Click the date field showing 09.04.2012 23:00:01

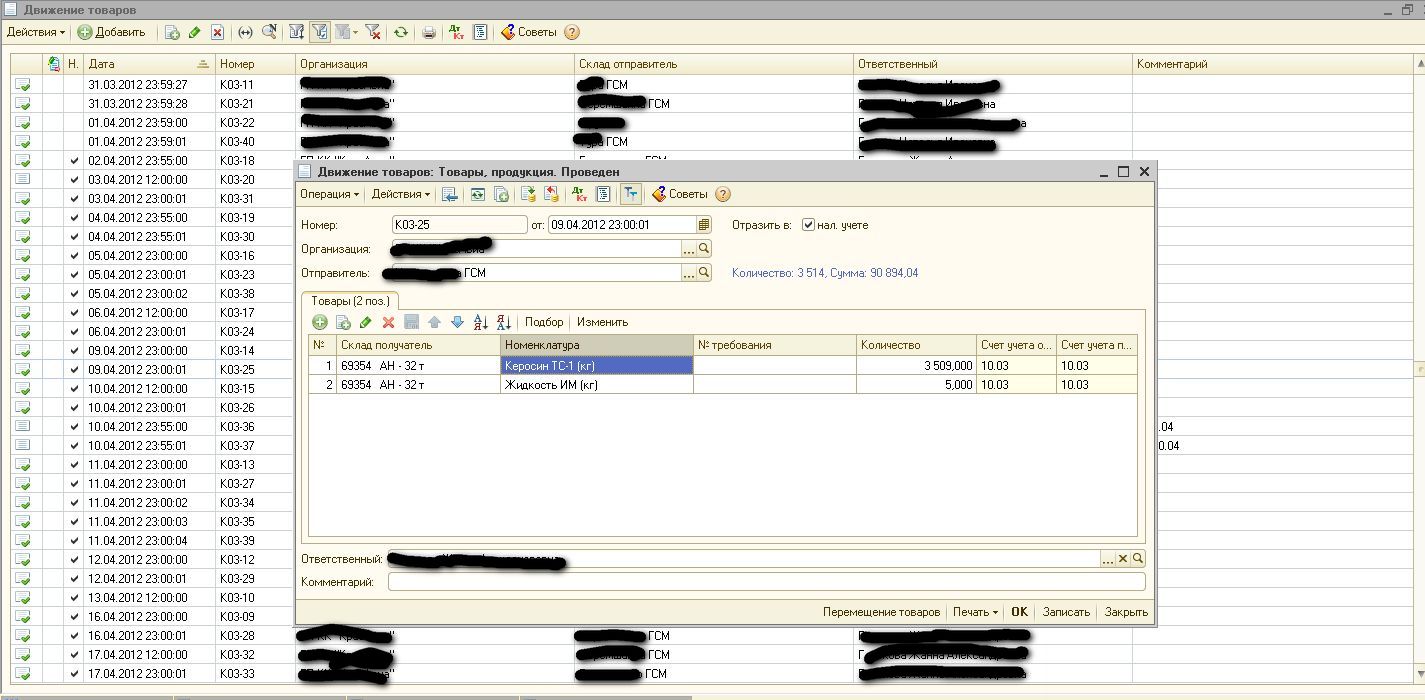622,225
